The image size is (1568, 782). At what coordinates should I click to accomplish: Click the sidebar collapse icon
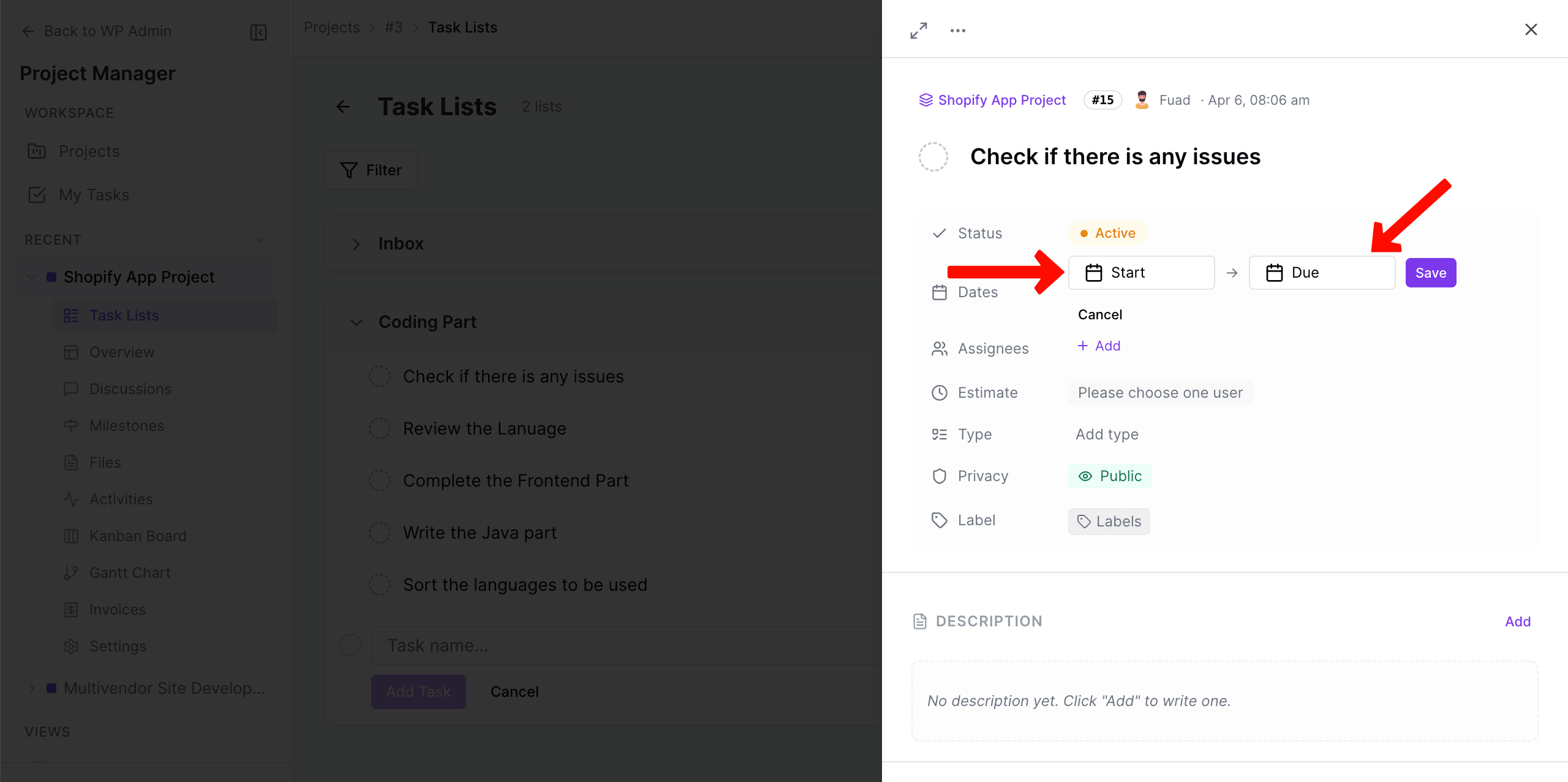[258, 32]
